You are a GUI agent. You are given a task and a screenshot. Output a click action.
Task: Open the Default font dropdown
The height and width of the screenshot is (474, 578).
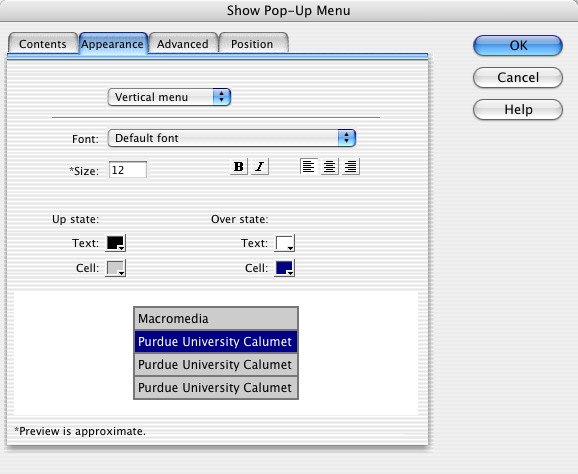pyautogui.click(x=231, y=138)
